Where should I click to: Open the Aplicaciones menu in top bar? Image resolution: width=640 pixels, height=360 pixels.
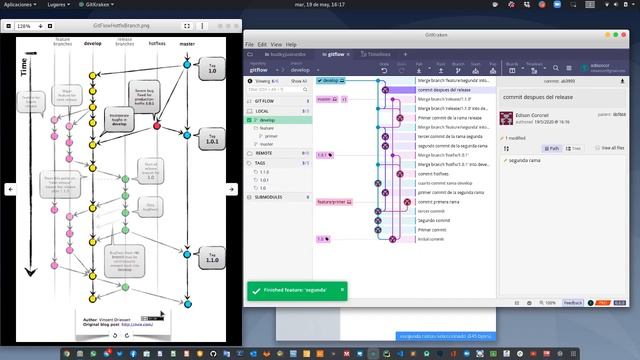coord(20,4)
